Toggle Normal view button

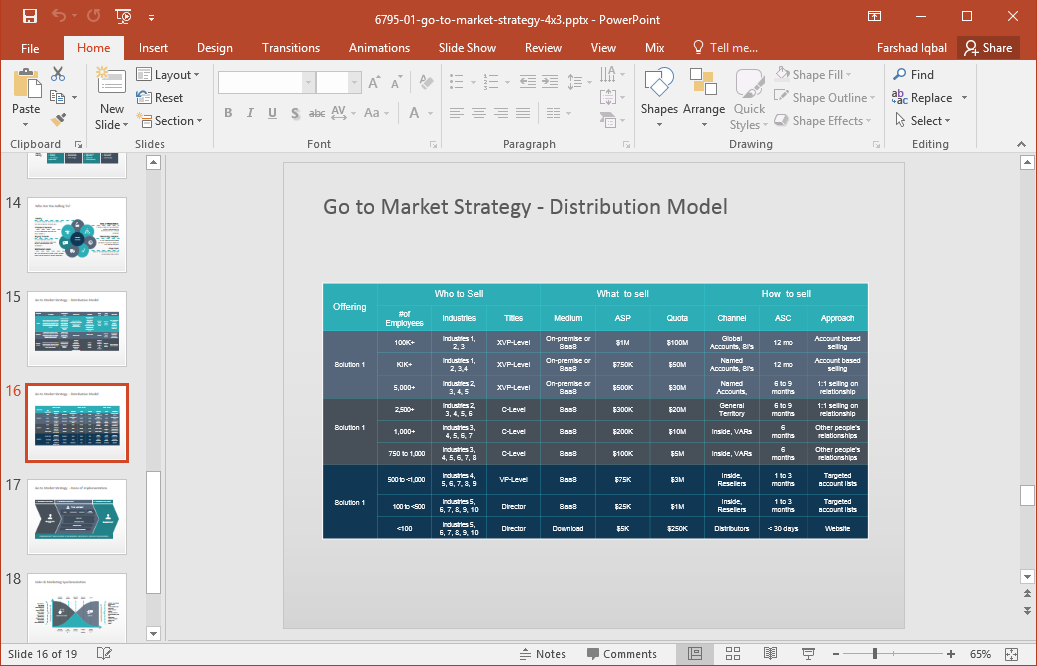pos(695,654)
